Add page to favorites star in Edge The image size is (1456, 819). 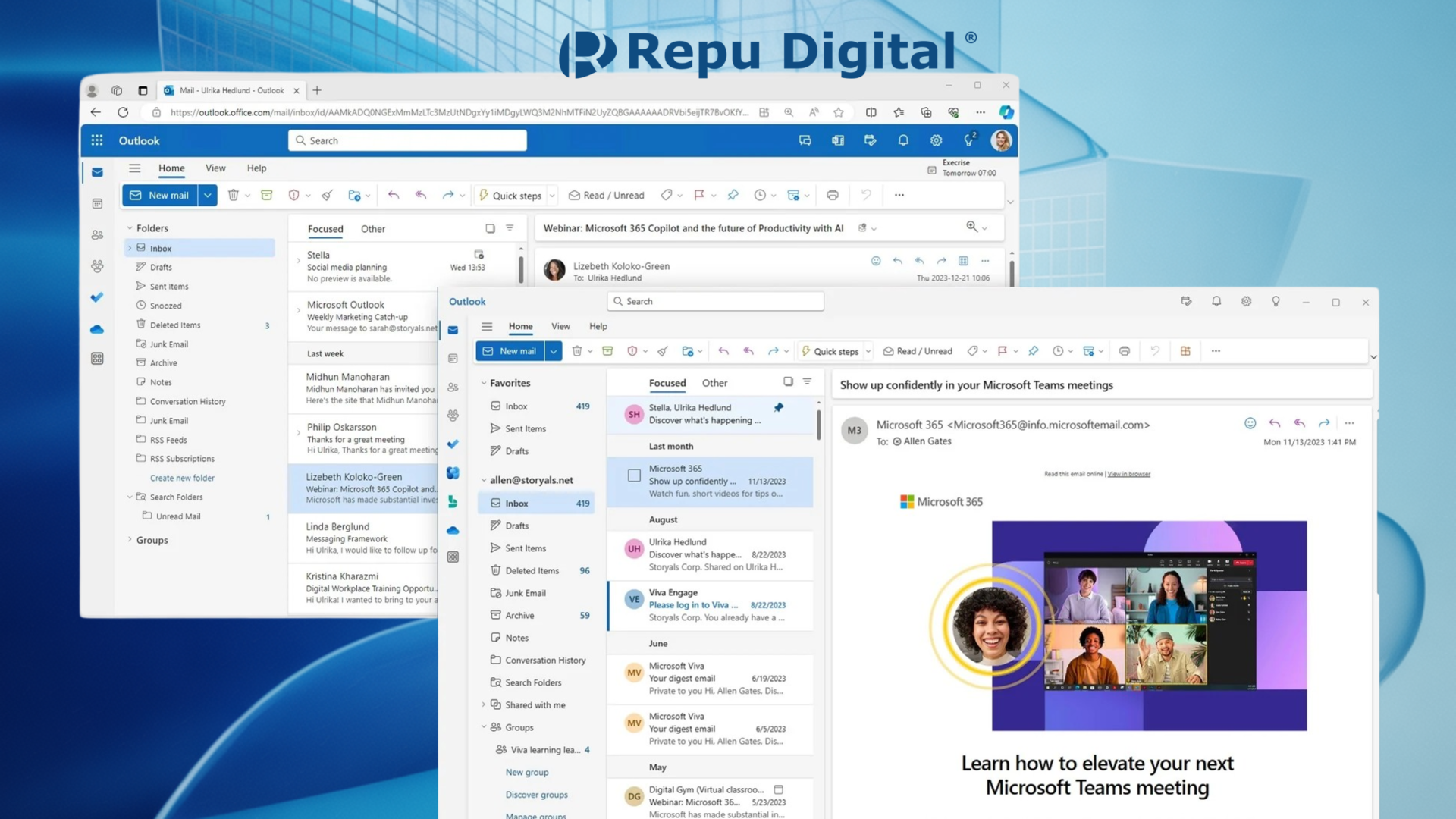point(839,112)
